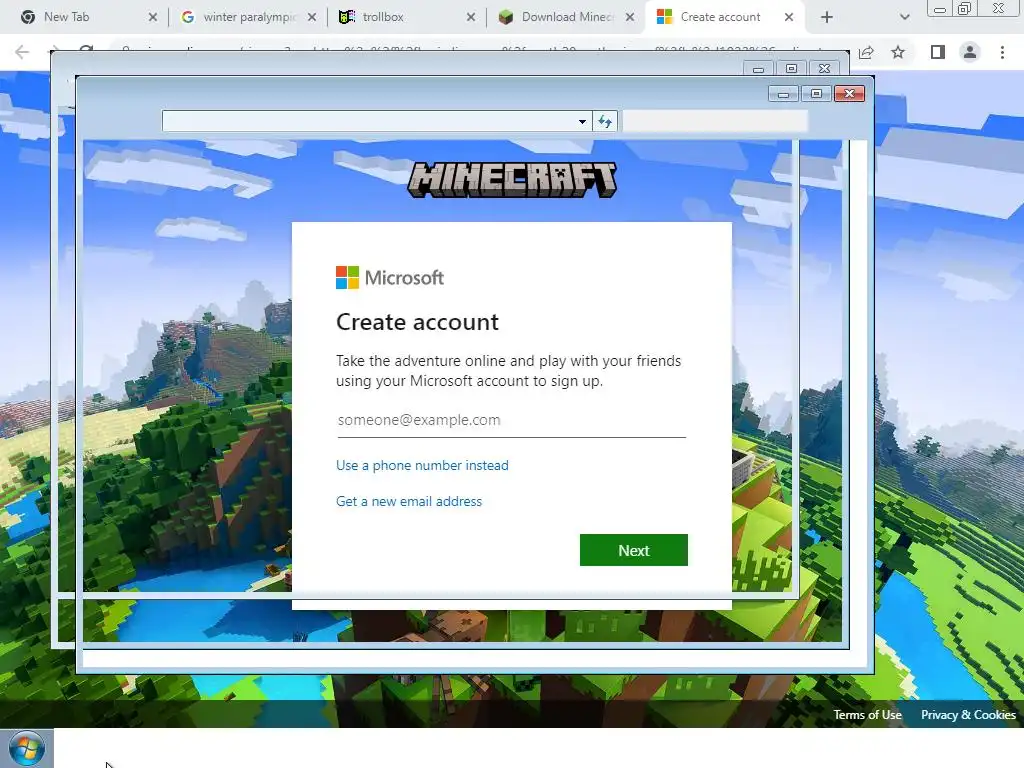The height and width of the screenshot is (768, 1024).
Task: Minimize the Chrome browser window
Action: 940,8
